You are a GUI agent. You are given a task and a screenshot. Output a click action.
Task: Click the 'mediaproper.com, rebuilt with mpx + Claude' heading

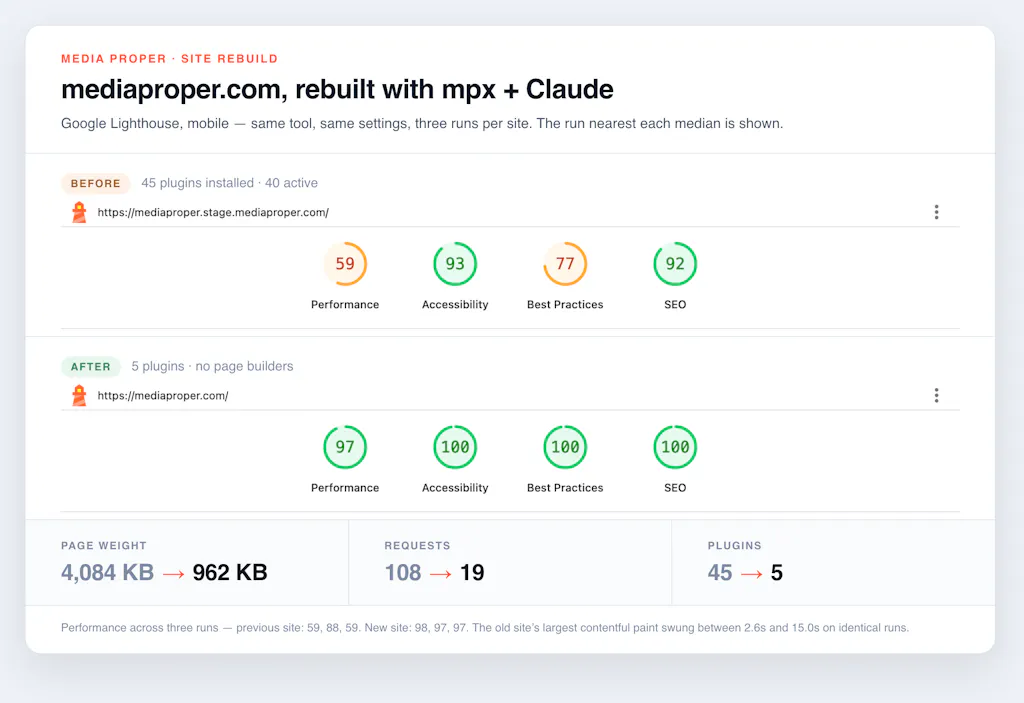click(x=337, y=90)
